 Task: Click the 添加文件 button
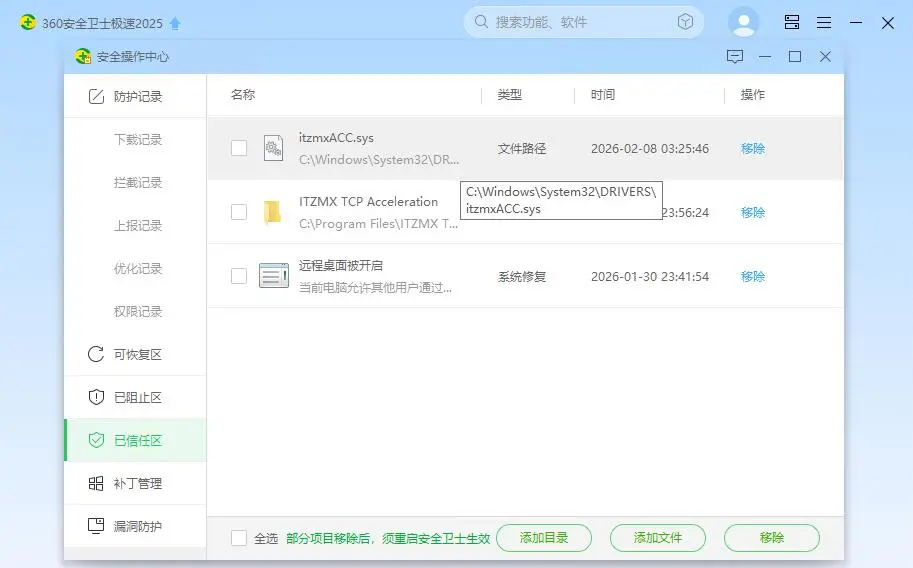pyautogui.click(x=658, y=538)
